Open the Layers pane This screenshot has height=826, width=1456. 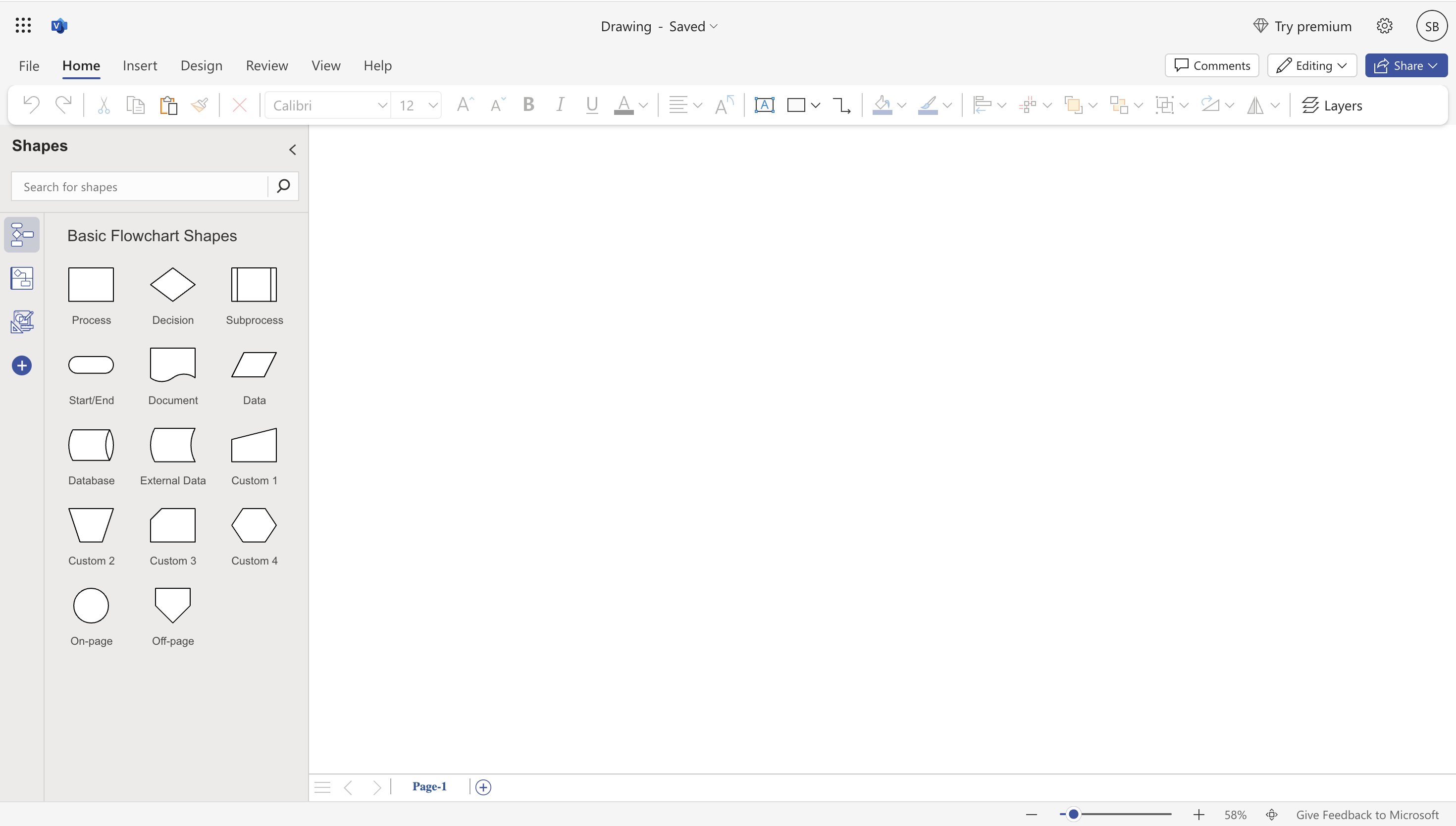(x=1332, y=105)
